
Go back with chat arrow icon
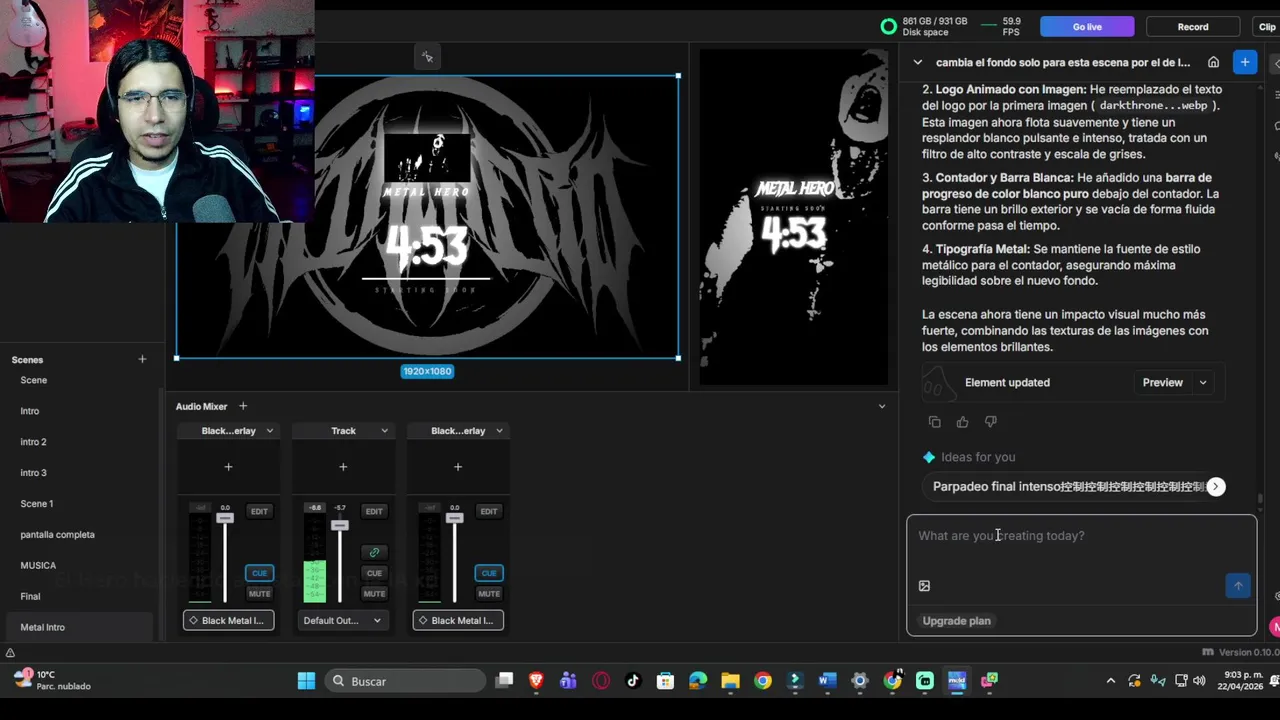pyautogui.click(x=918, y=62)
